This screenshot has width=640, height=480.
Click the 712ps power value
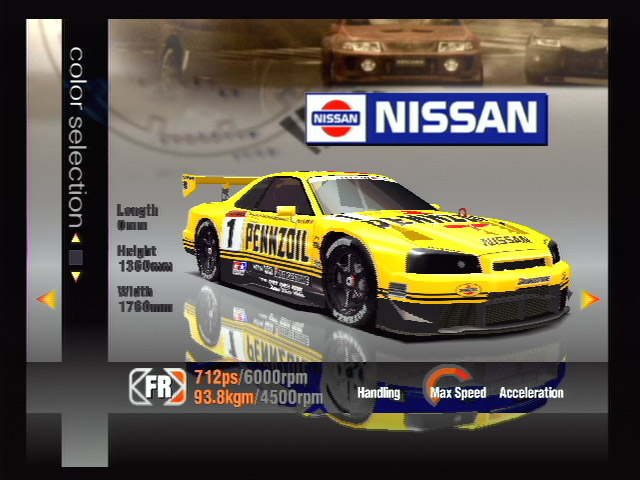217,377
